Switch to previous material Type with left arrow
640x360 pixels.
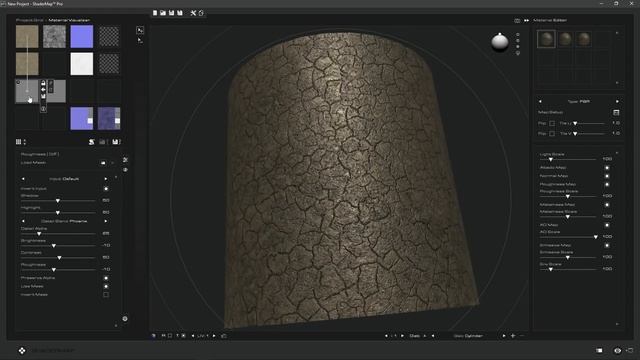540,101
